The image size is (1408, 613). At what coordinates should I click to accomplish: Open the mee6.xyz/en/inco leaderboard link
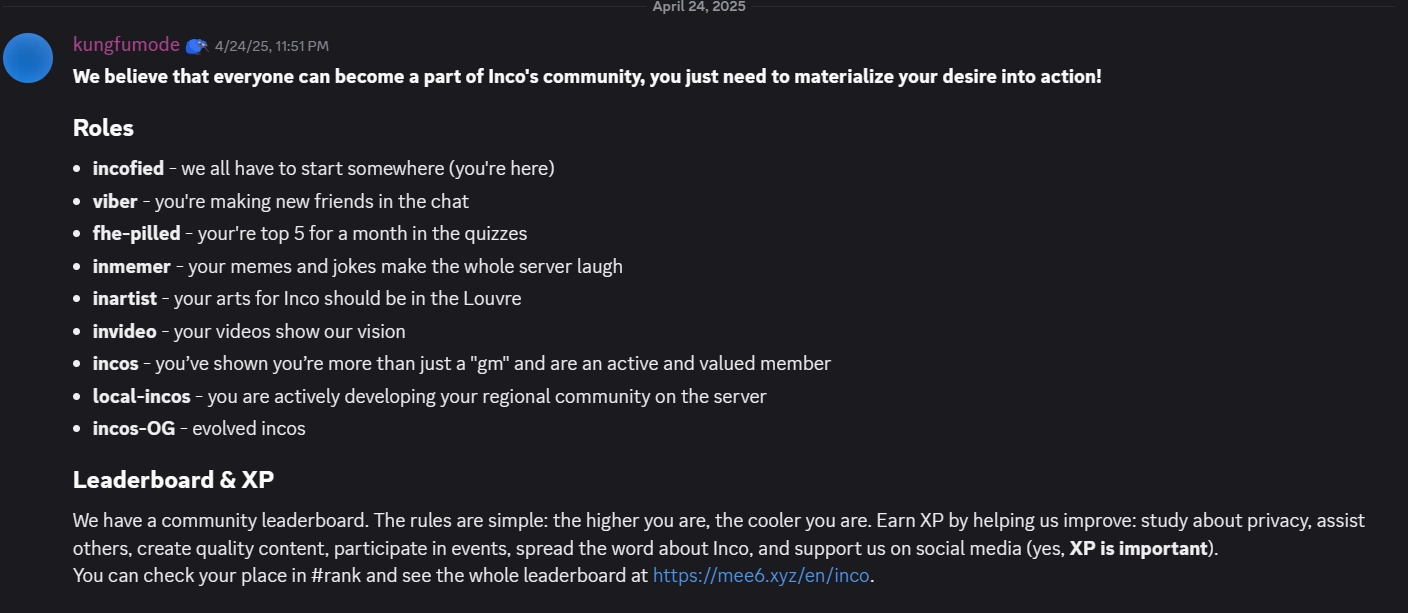[761, 576]
